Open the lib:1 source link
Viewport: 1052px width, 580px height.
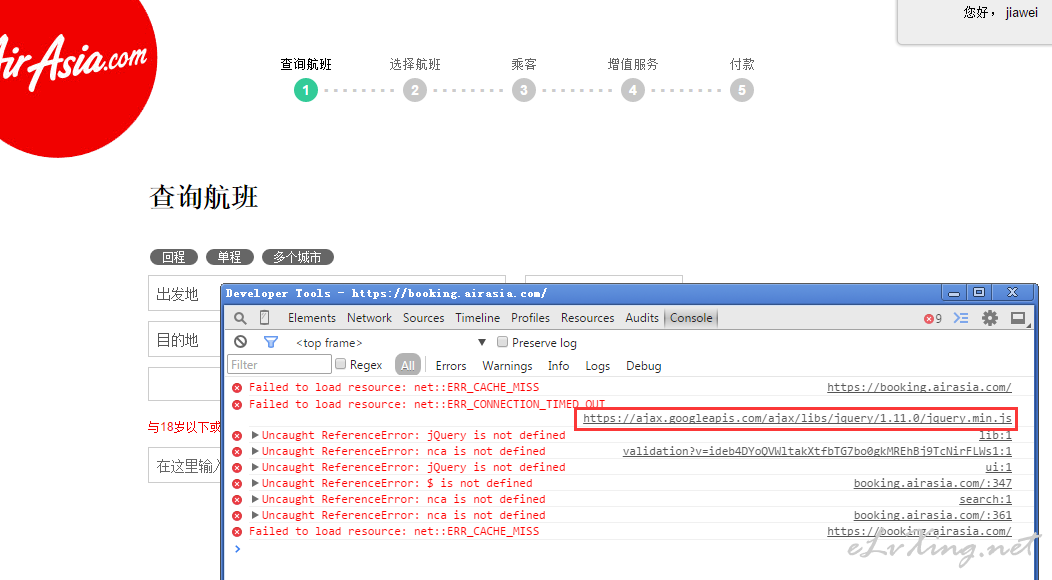995,435
